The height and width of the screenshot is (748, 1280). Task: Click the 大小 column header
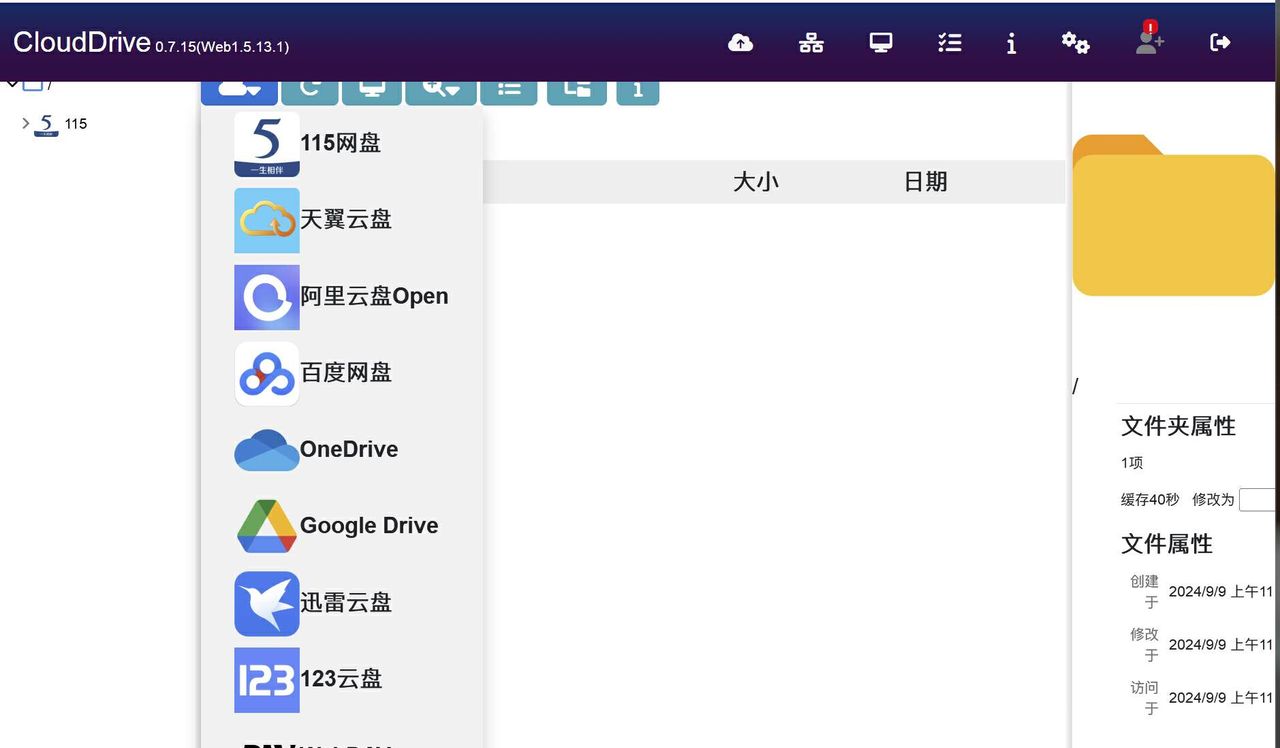tap(756, 182)
